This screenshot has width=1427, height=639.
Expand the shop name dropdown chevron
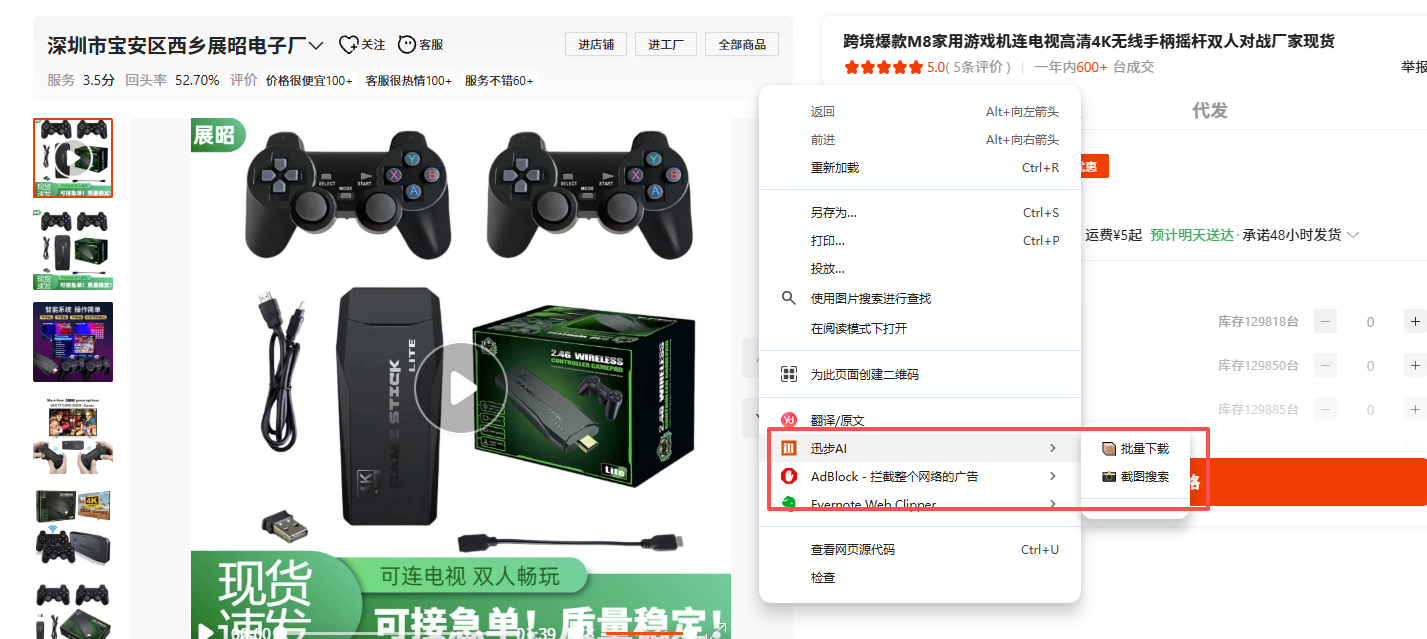316,45
